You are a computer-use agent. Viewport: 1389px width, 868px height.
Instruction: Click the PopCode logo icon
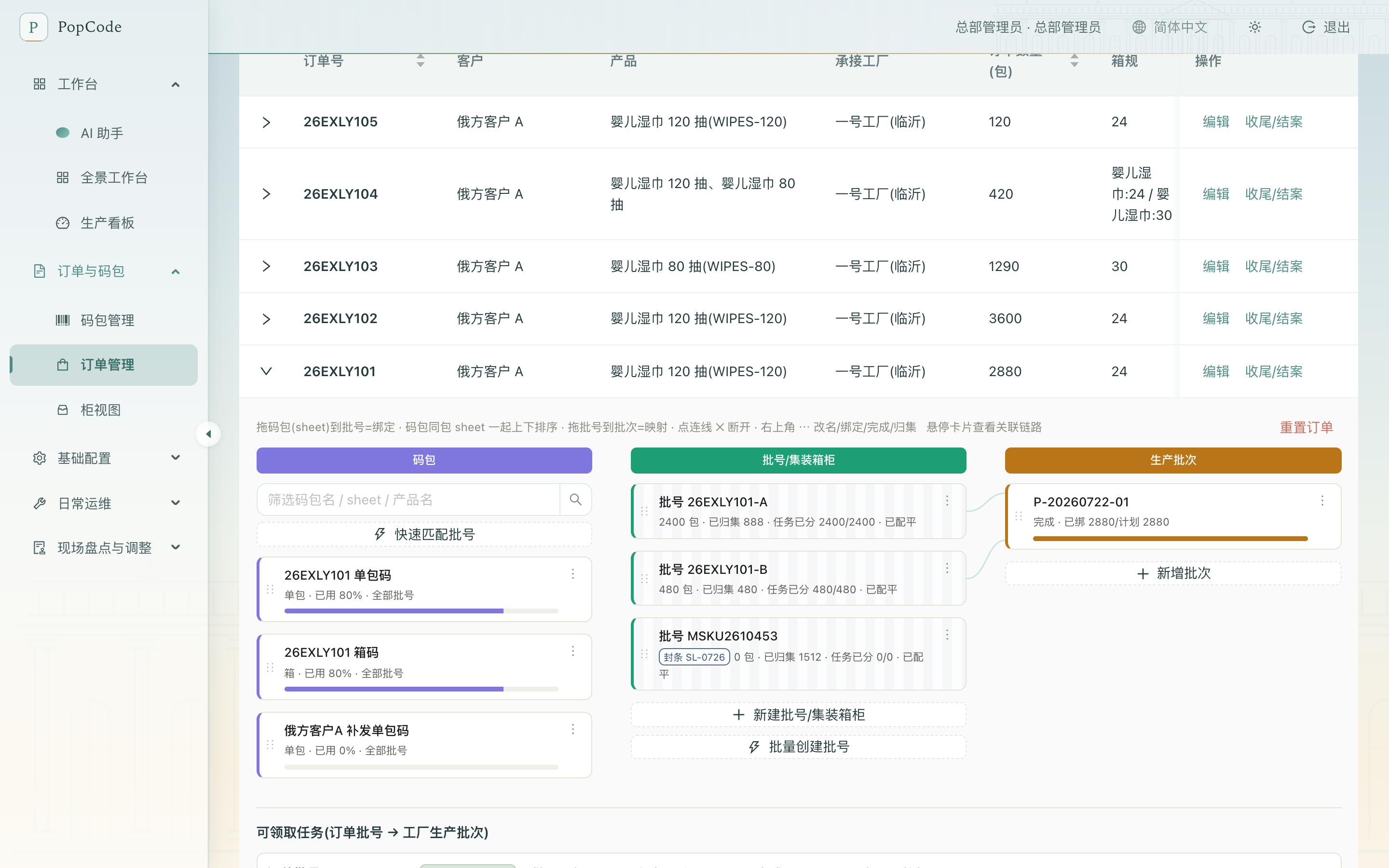point(33,27)
